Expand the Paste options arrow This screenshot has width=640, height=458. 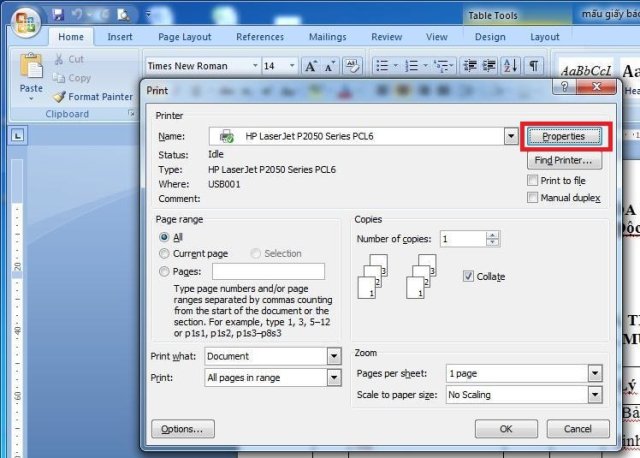coord(31,98)
